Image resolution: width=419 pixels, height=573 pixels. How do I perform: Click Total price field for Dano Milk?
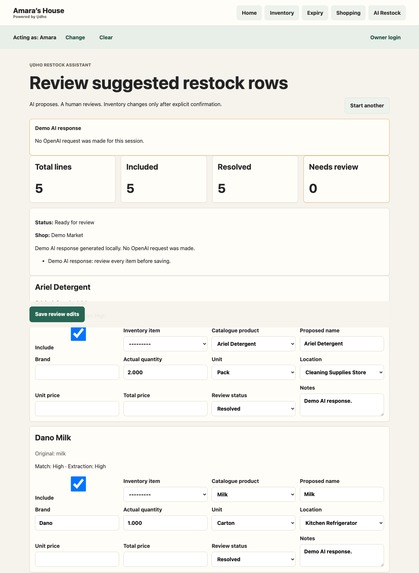165,559
